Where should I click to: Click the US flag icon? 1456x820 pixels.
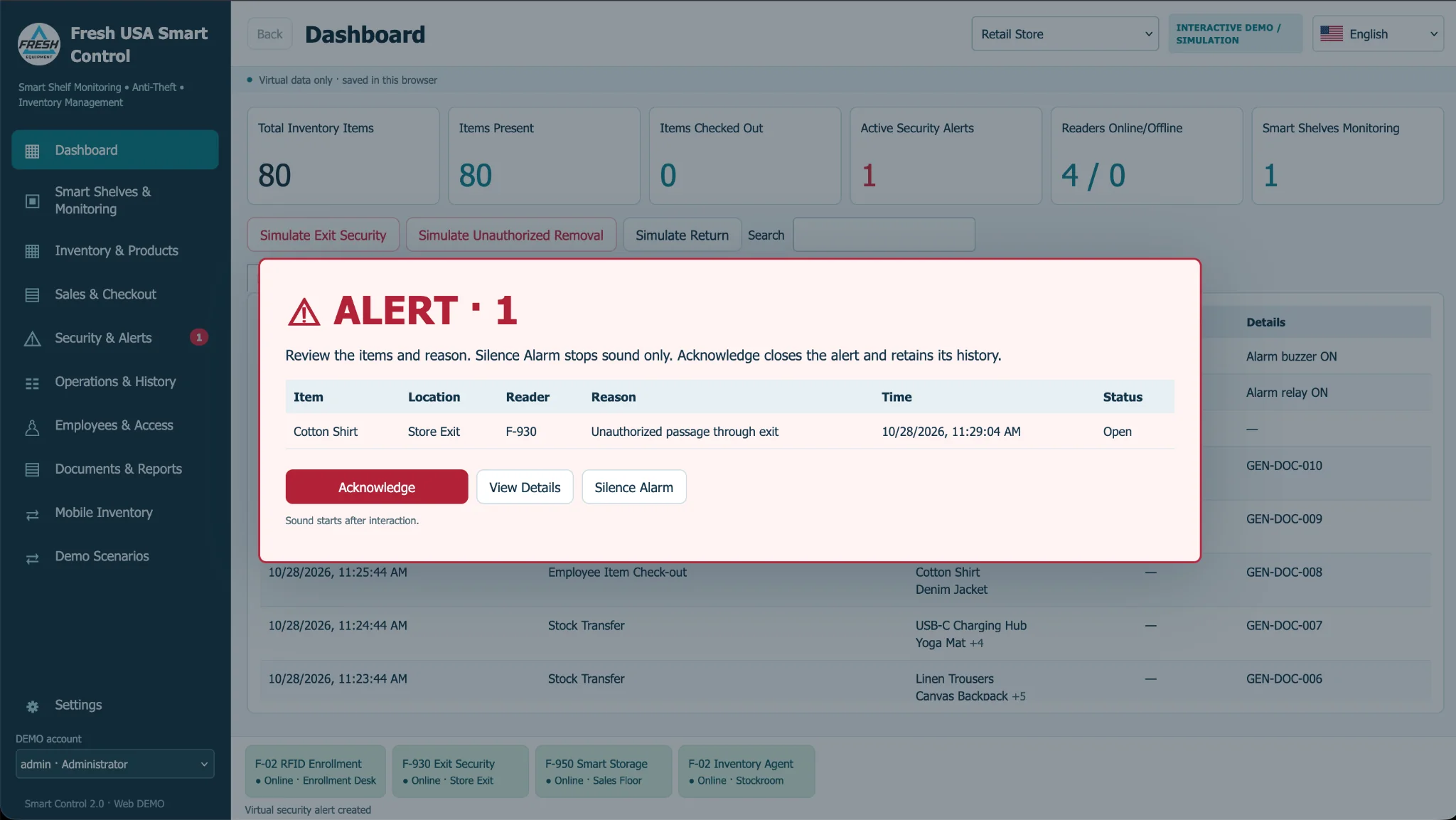[1331, 34]
